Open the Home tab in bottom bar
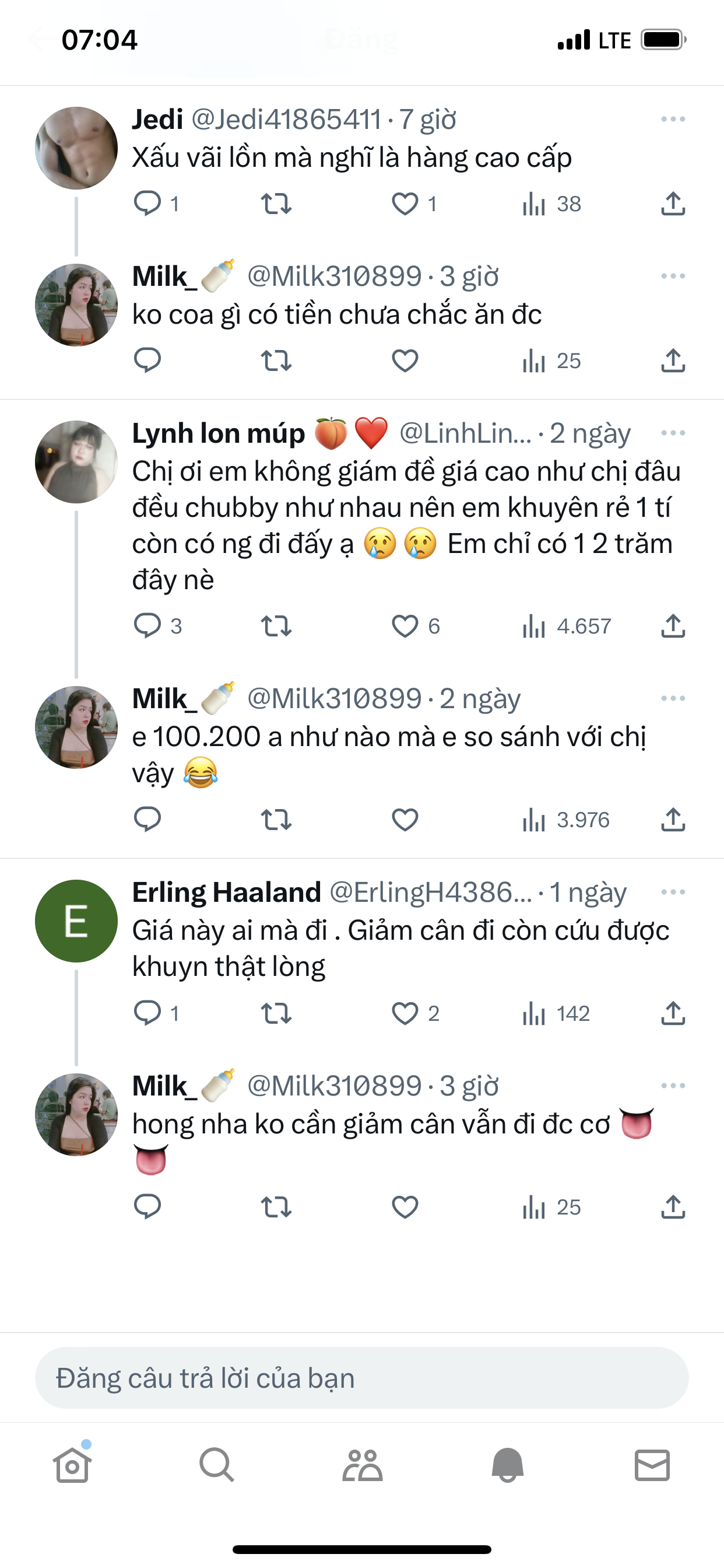This screenshot has height=1568, width=724. click(72, 1465)
